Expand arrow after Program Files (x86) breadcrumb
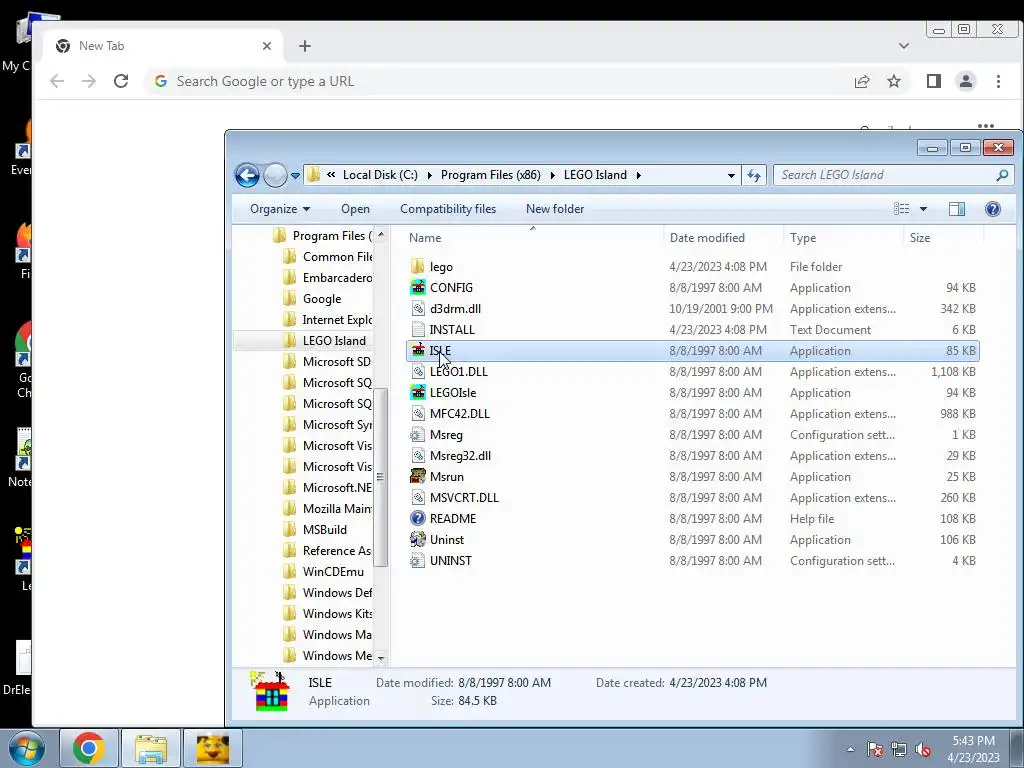Screen dimensions: 1024x768 click(552, 175)
